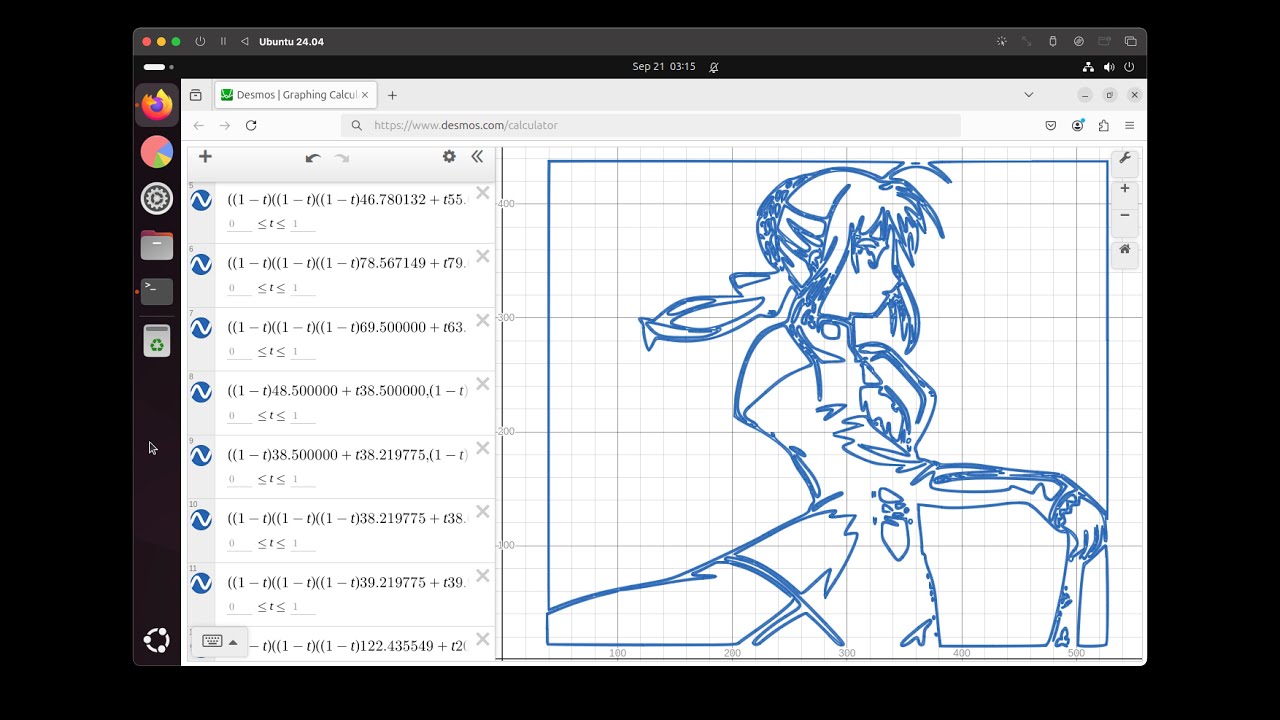The height and width of the screenshot is (720, 1280).
Task: Open Settings gear from Ubuntu dock
Action: 157,199
